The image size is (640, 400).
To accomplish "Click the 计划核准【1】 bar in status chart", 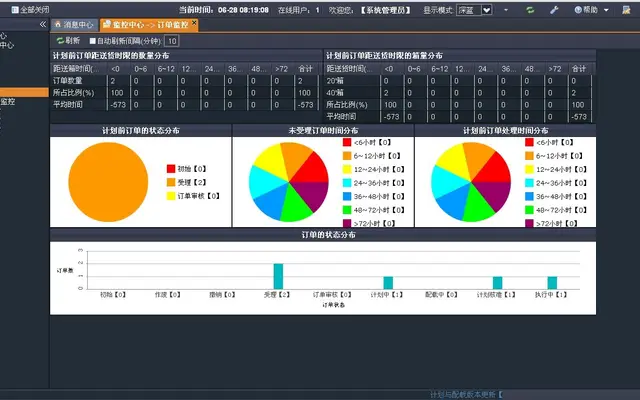I will tap(498, 283).
